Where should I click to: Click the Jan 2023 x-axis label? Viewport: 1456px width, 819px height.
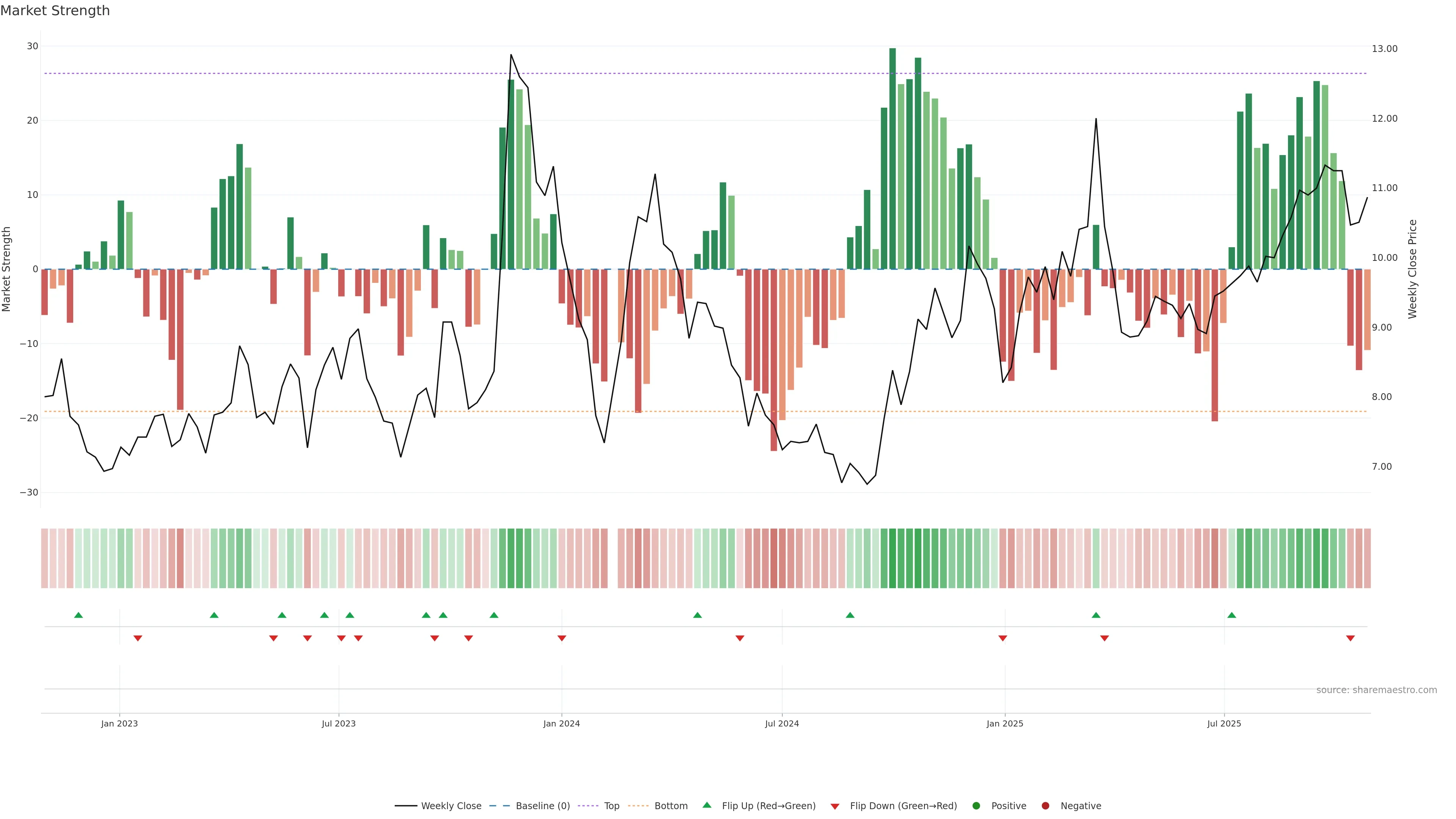(x=119, y=723)
